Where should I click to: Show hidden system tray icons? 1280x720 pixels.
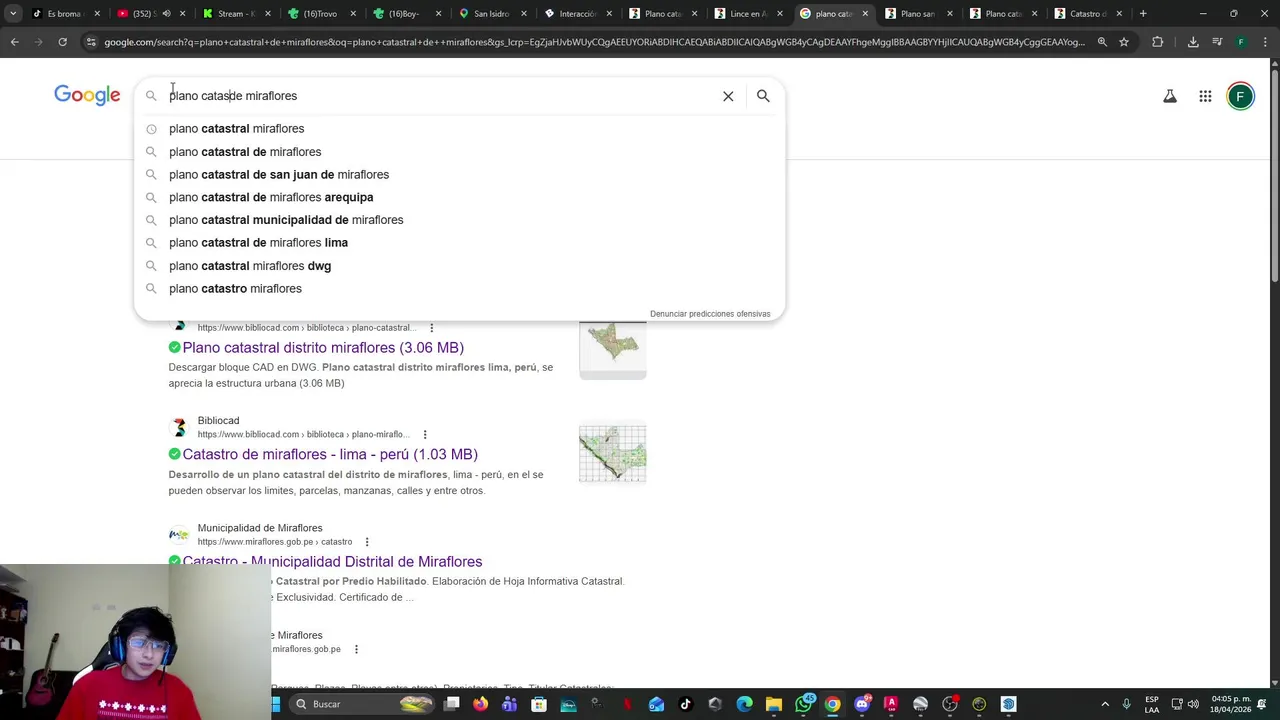(x=1105, y=704)
